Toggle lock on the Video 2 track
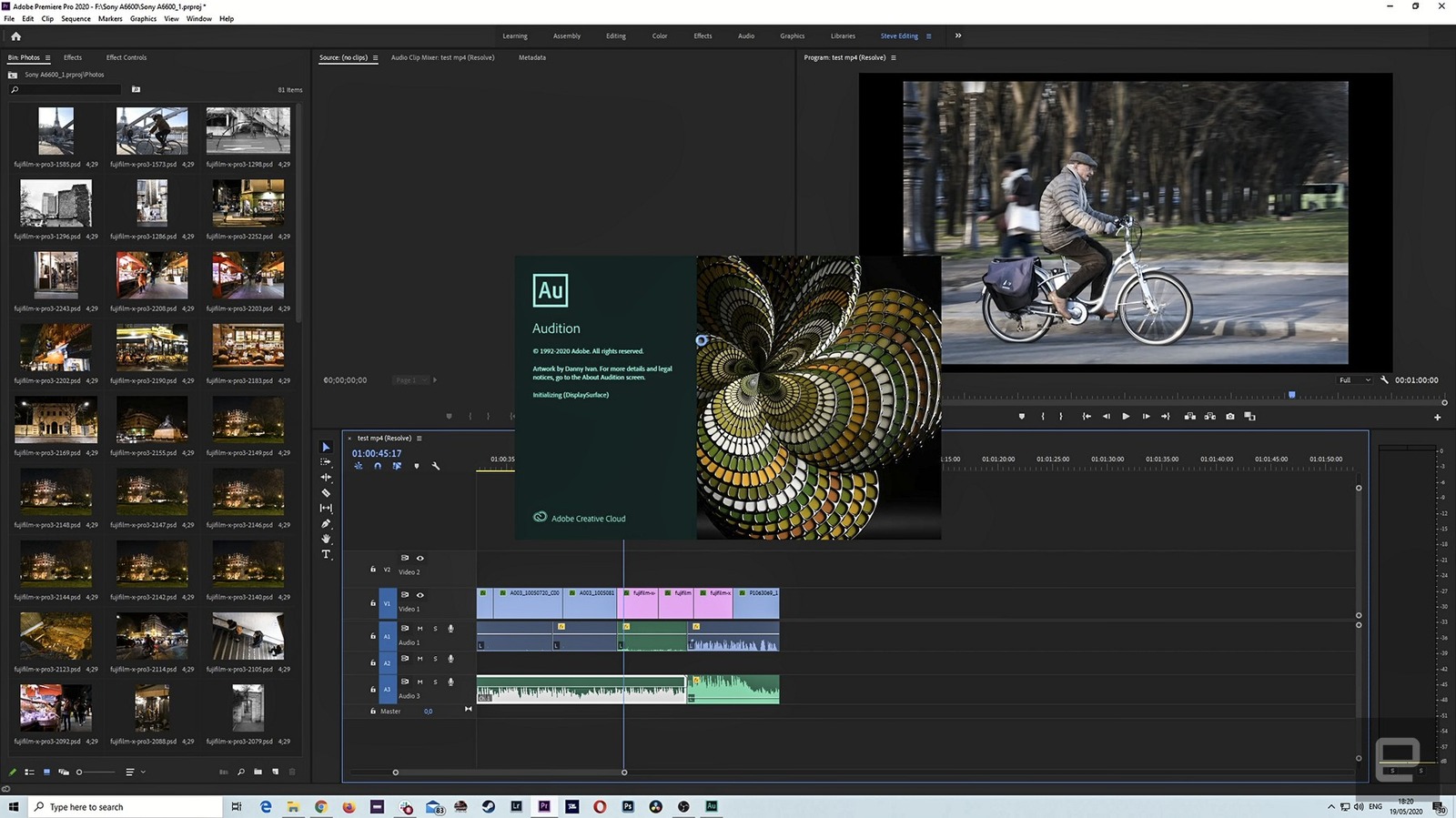 [373, 570]
